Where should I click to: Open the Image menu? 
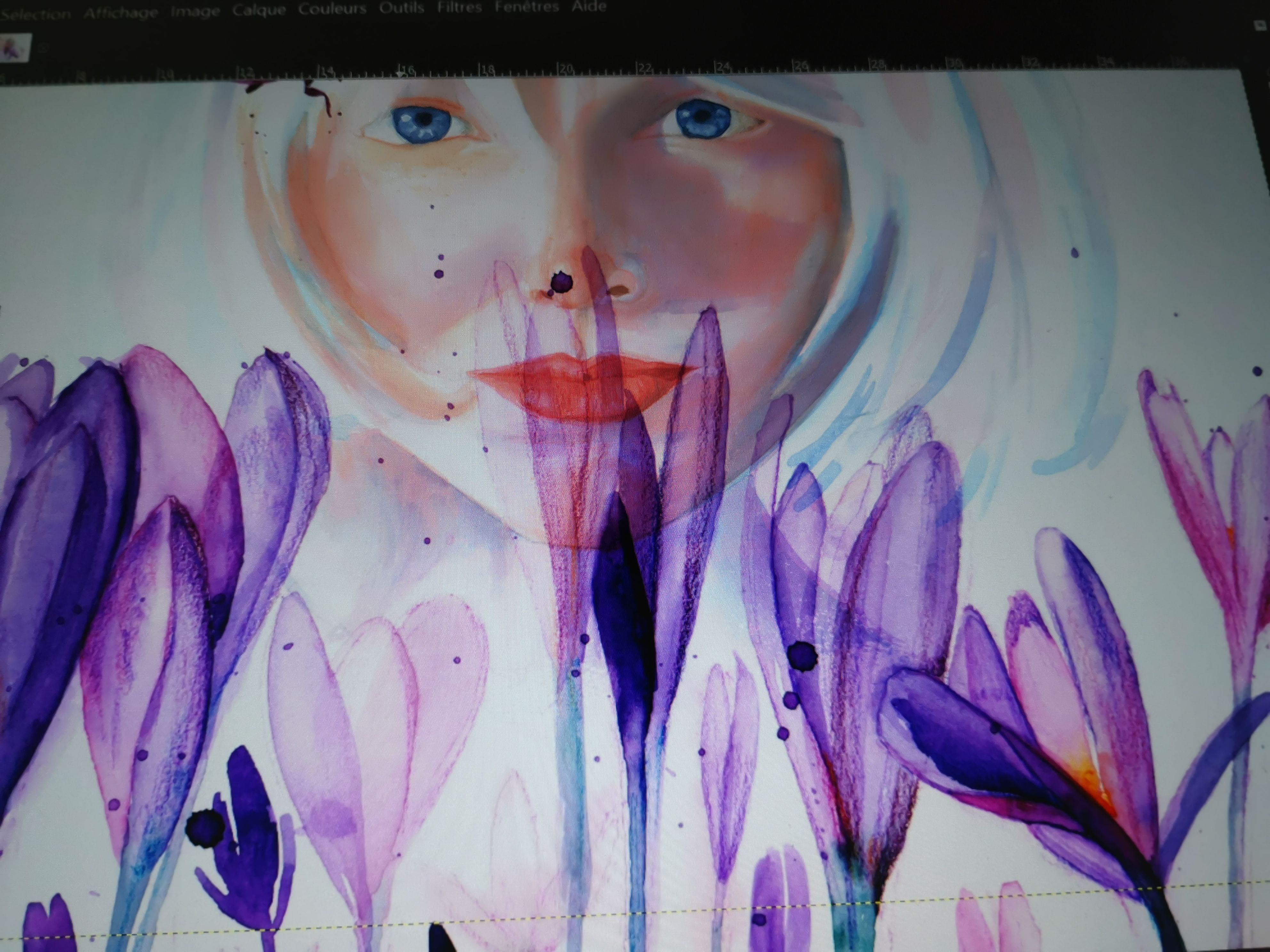[x=195, y=12]
